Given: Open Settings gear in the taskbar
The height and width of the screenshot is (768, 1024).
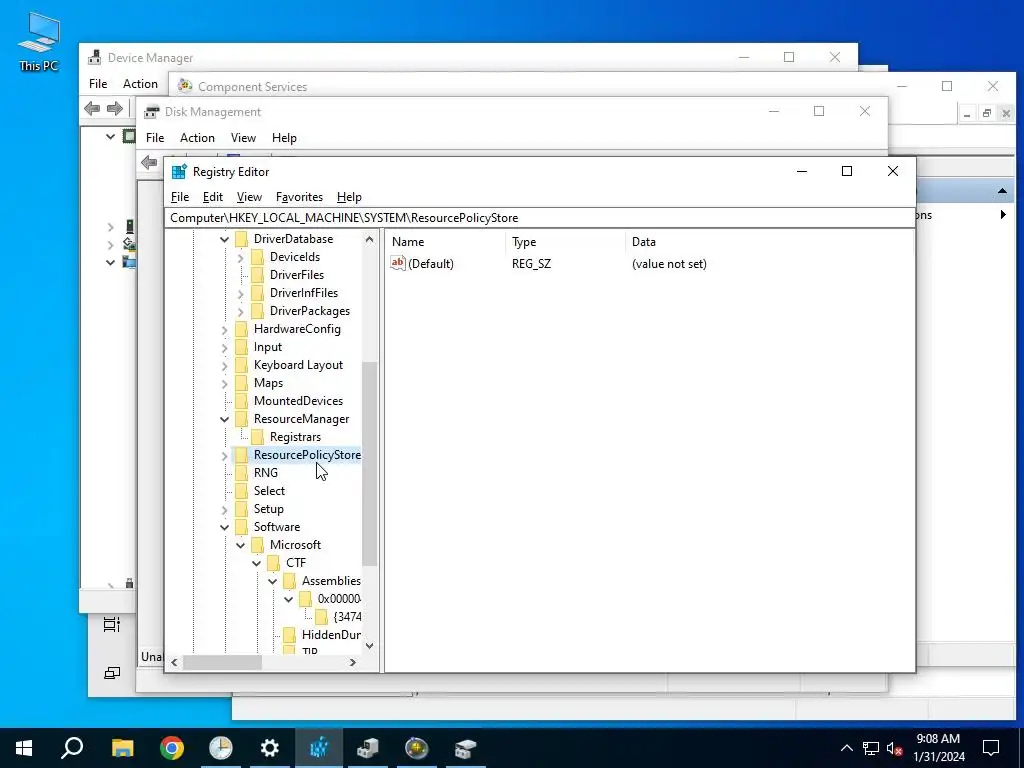Looking at the screenshot, I should point(270,748).
